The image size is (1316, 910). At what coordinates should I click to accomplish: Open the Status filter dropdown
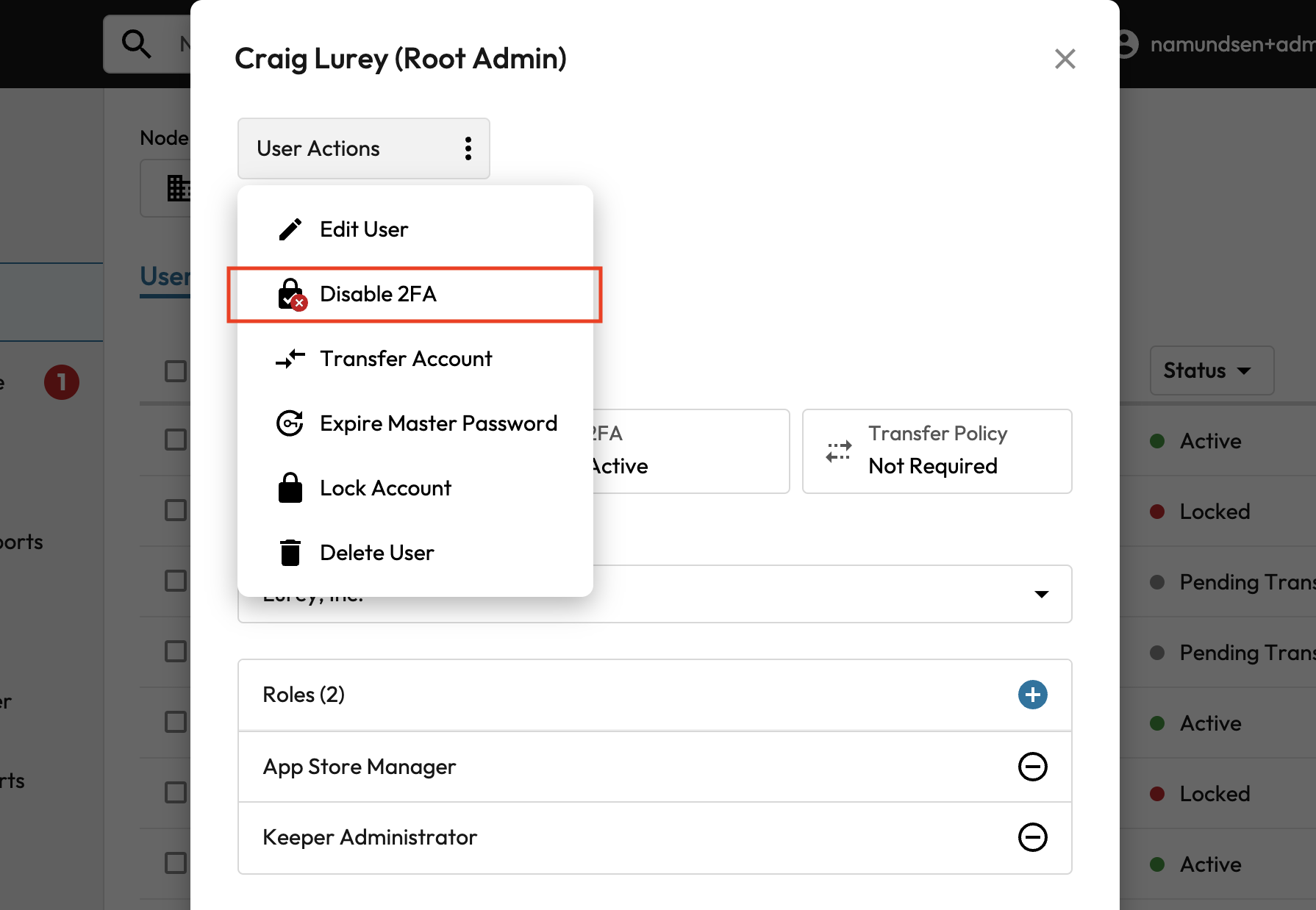(x=1211, y=370)
